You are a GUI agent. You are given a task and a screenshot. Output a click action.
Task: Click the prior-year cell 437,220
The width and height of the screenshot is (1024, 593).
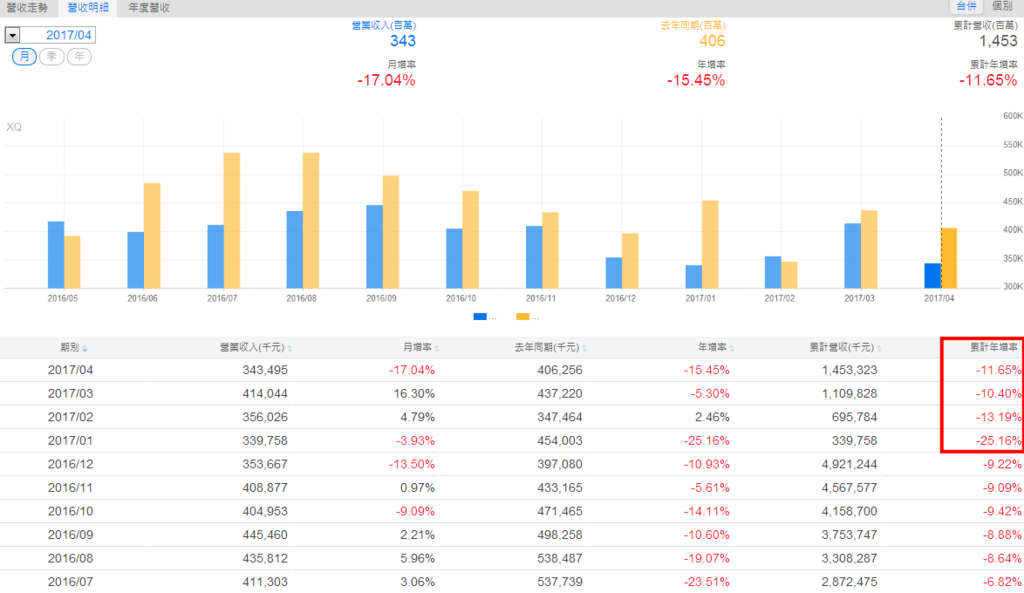coord(560,394)
